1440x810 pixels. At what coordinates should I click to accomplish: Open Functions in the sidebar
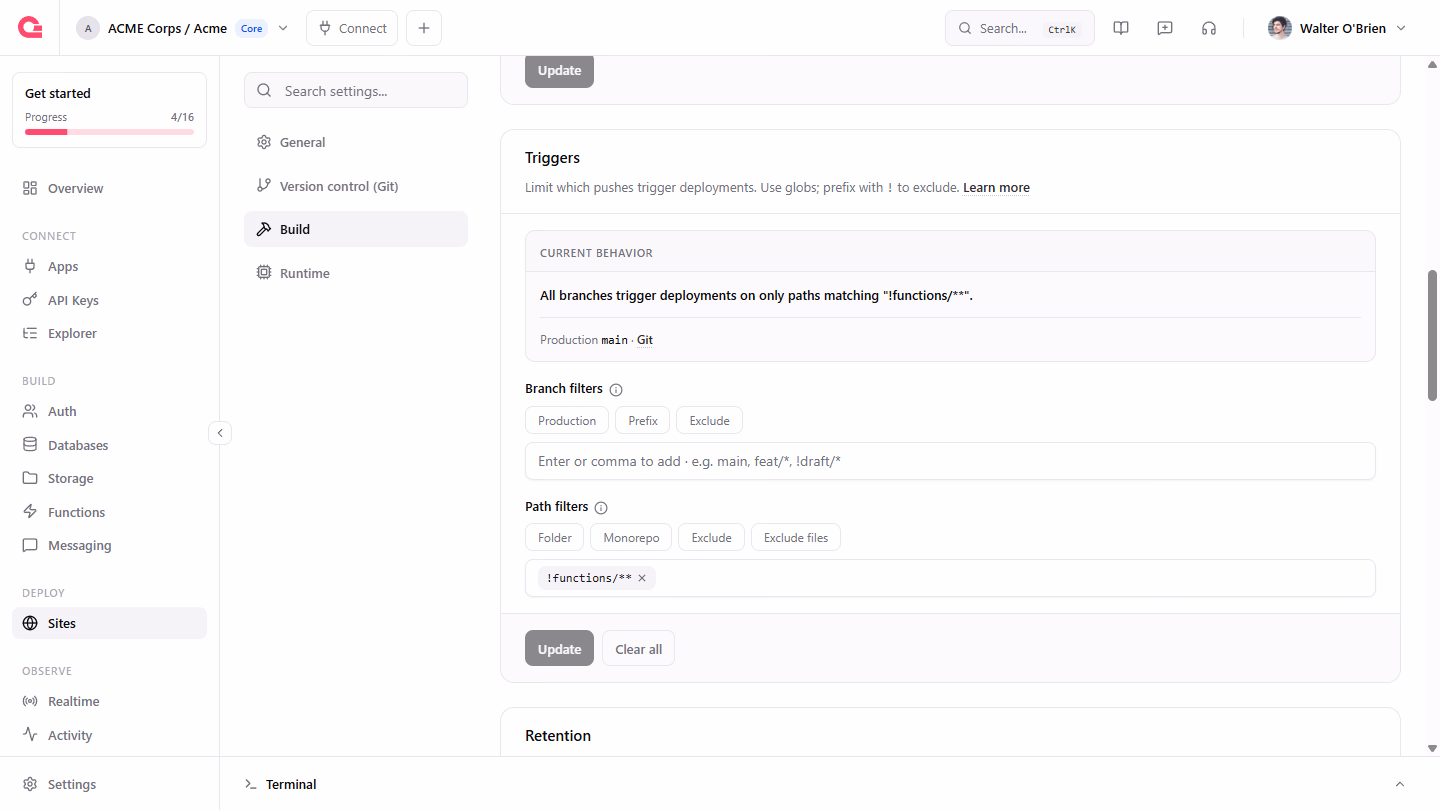pos(109,512)
